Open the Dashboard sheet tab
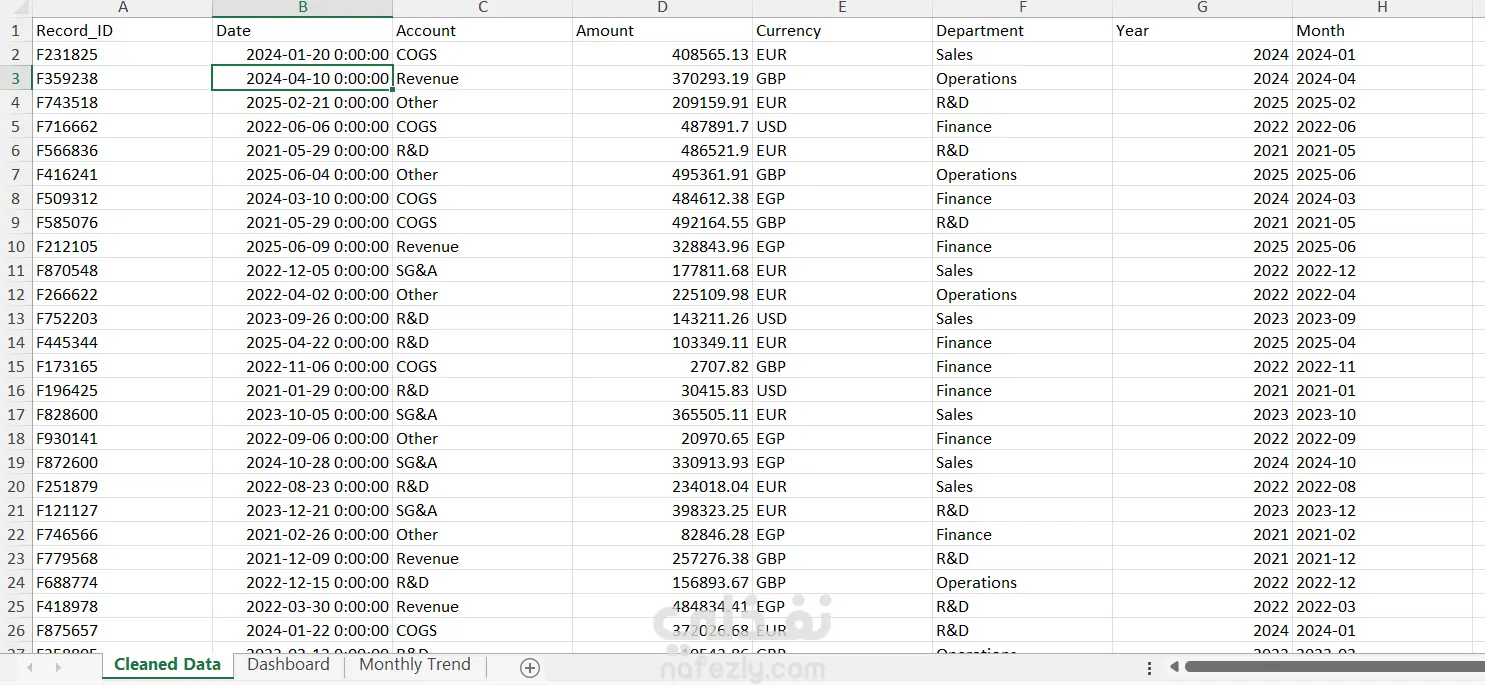Screen dimensions: 1485x685 click(x=288, y=665)
